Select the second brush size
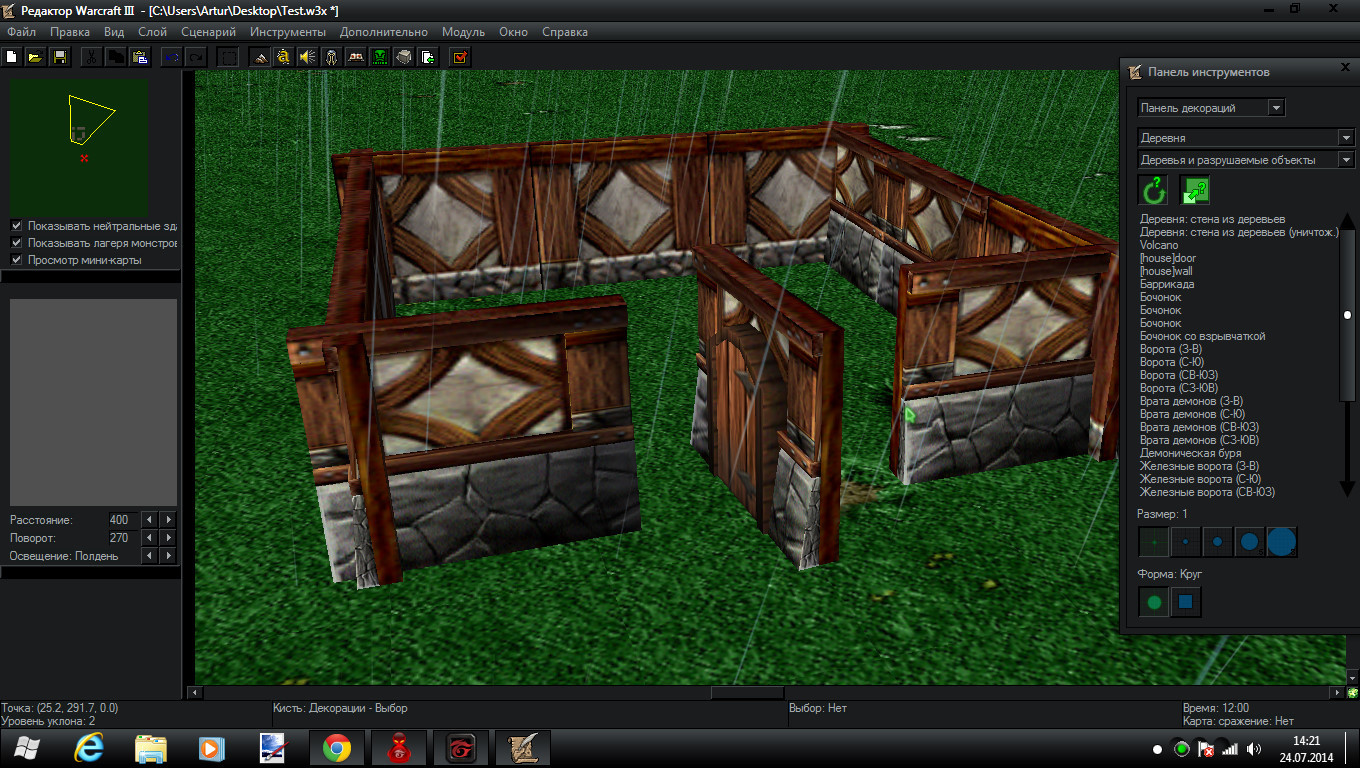 [1185, 542]
